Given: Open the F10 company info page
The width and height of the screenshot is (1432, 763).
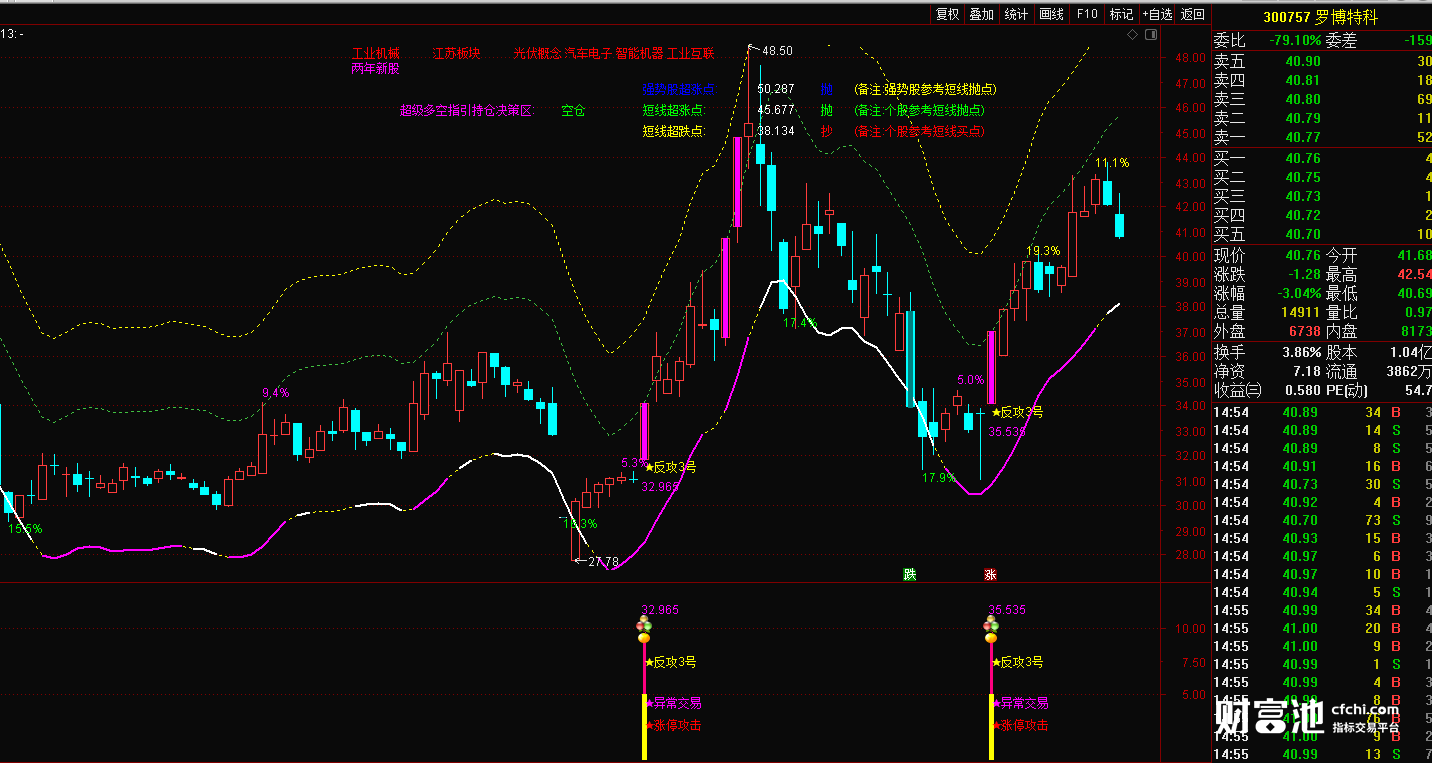Looking at the screenshot, I should 1087,14.
